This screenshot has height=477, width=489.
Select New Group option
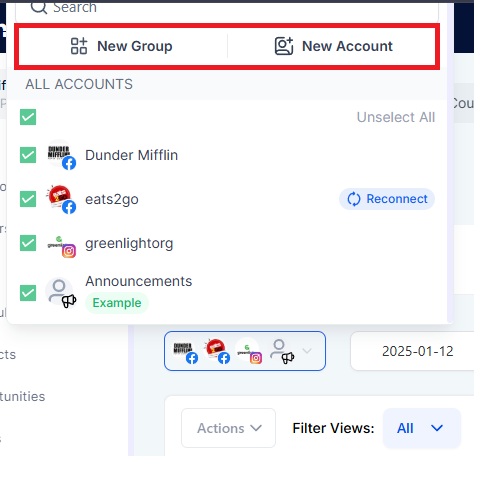point(122,46)
